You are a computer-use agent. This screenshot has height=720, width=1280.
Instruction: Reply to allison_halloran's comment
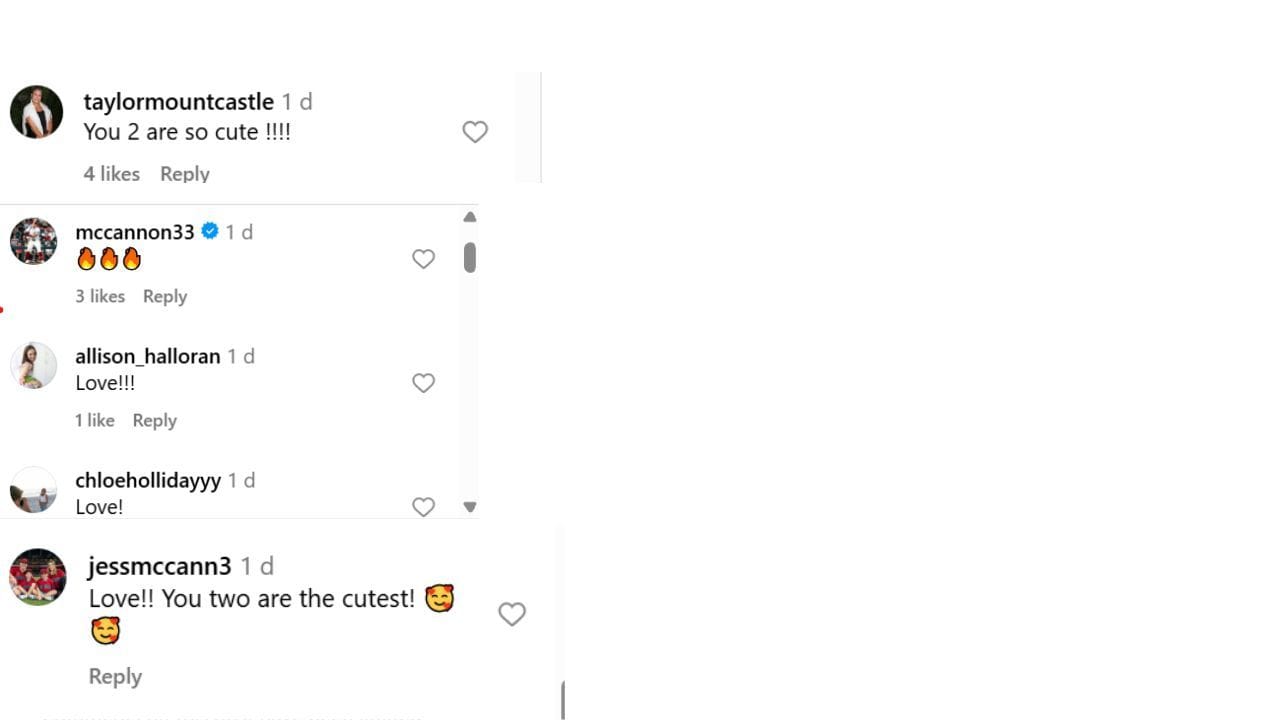(x=155, y=420)
